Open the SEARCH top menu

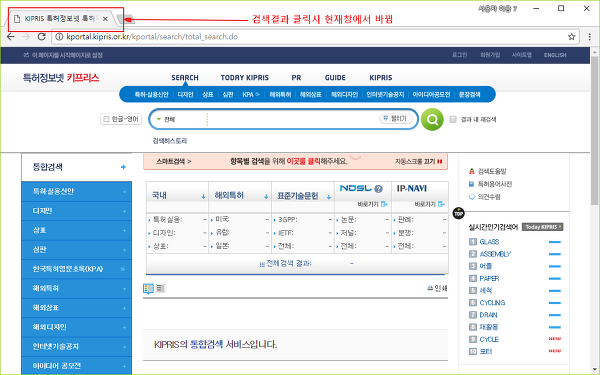click(x=185, y=78)
